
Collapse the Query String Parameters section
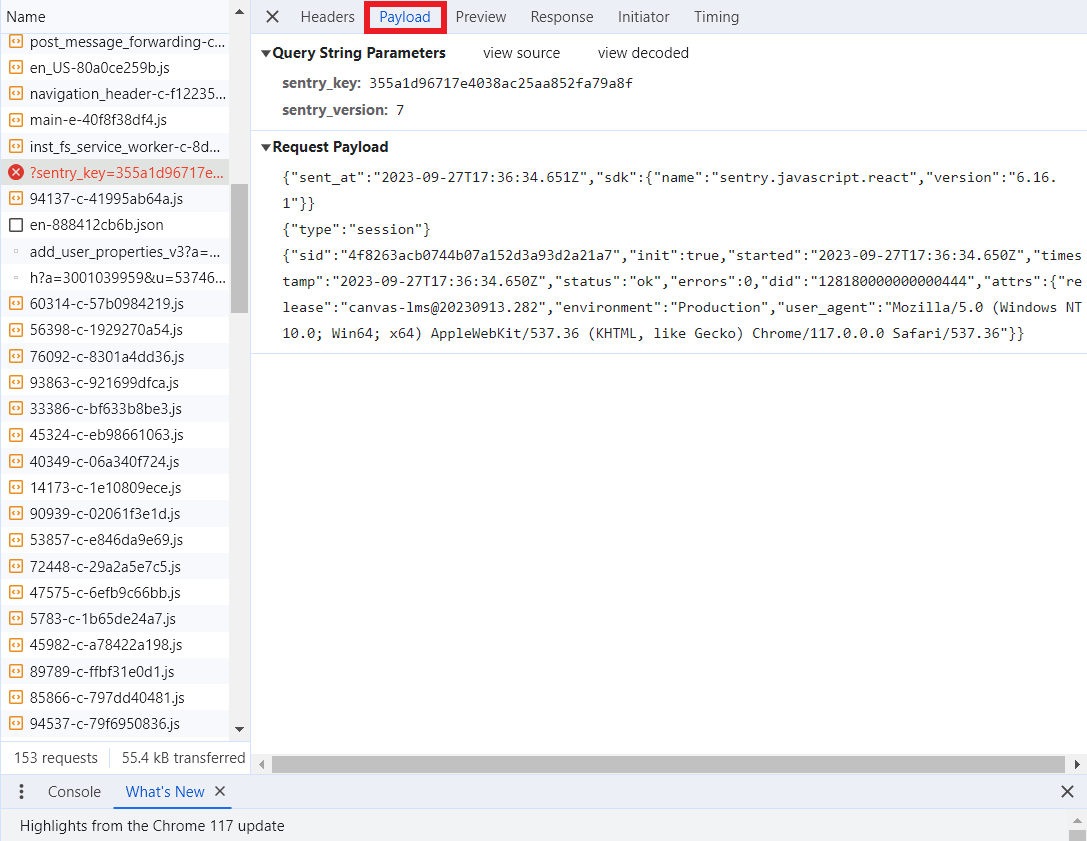tap(265, 52)
